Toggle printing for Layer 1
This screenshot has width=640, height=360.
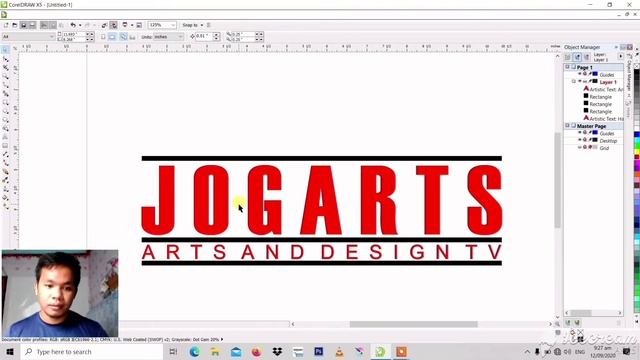point(585,82)
